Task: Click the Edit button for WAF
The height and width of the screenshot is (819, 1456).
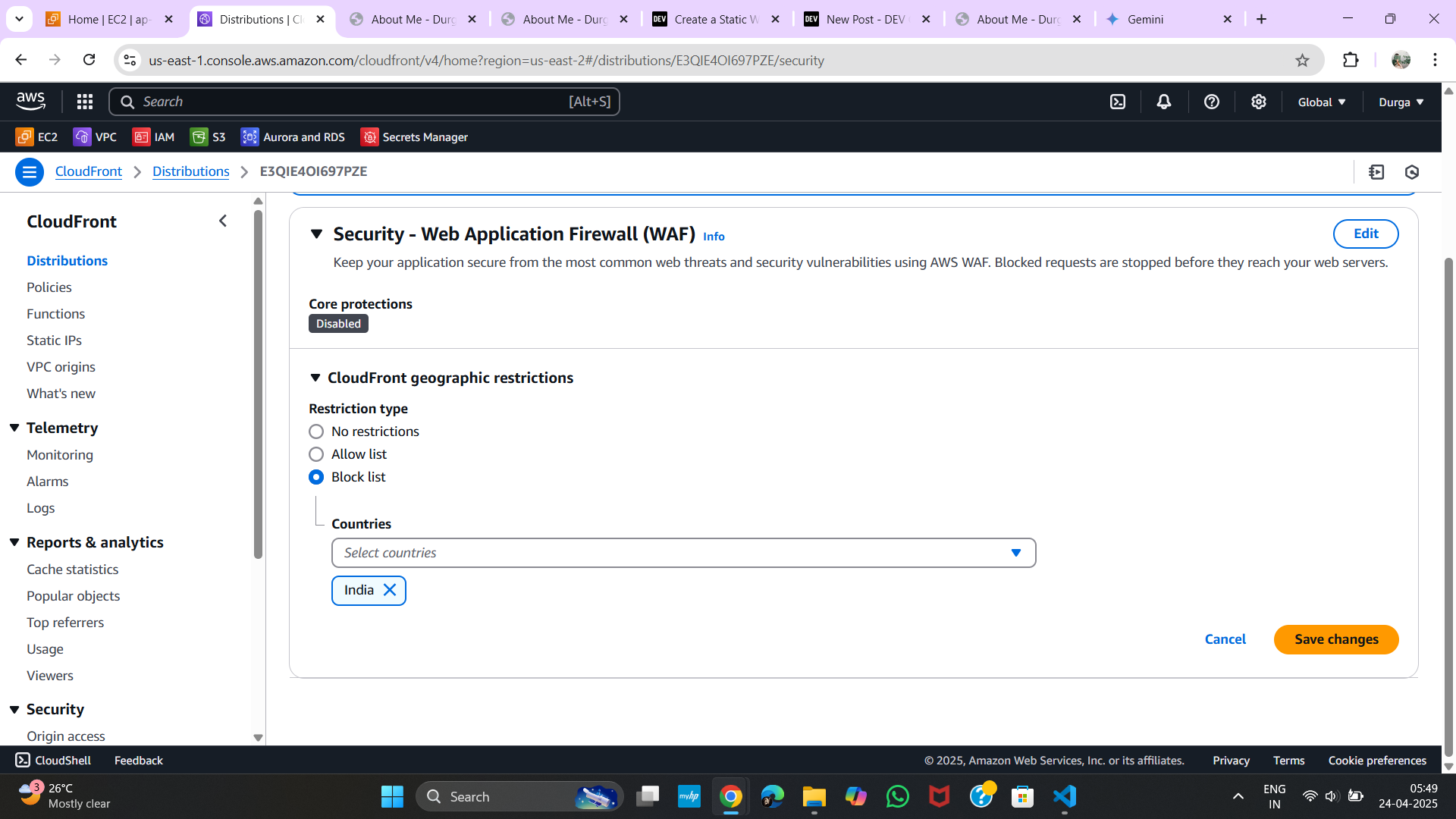Action: coord(1366,234)
